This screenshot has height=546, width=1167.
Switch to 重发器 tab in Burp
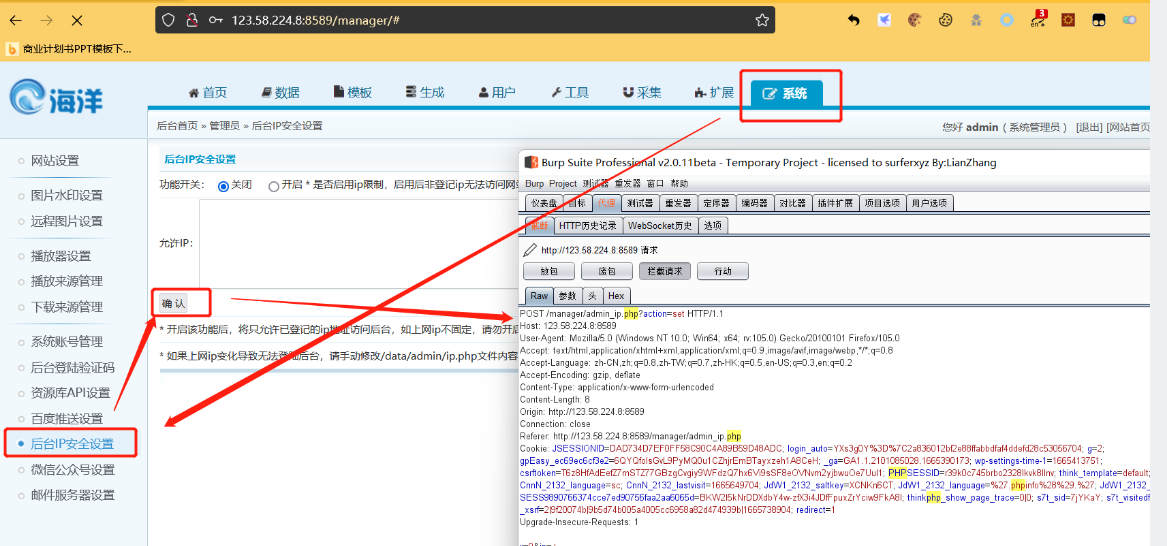(x=678, y=202)
